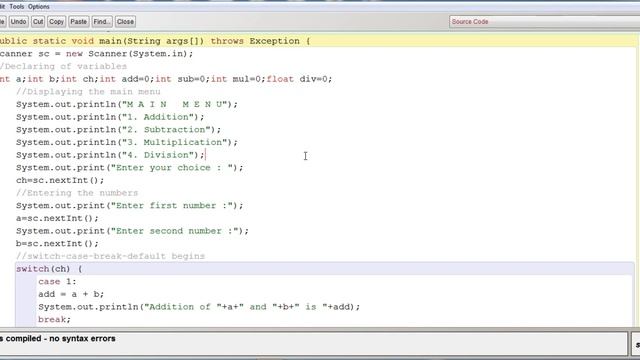Click the 'case 1:' line
Screen dimensions: 640x360
(57, 281)
